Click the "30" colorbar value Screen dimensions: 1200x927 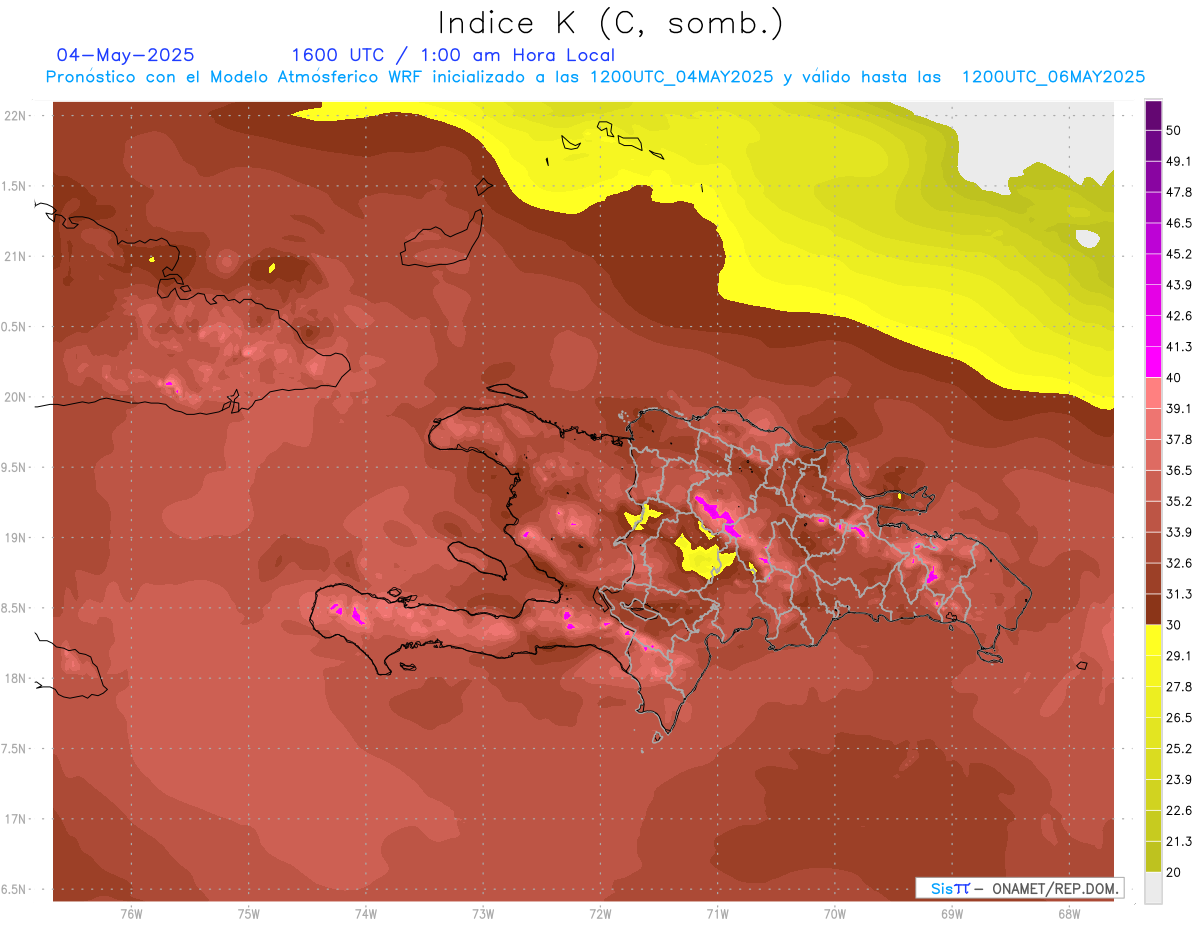coord(1174,625)
